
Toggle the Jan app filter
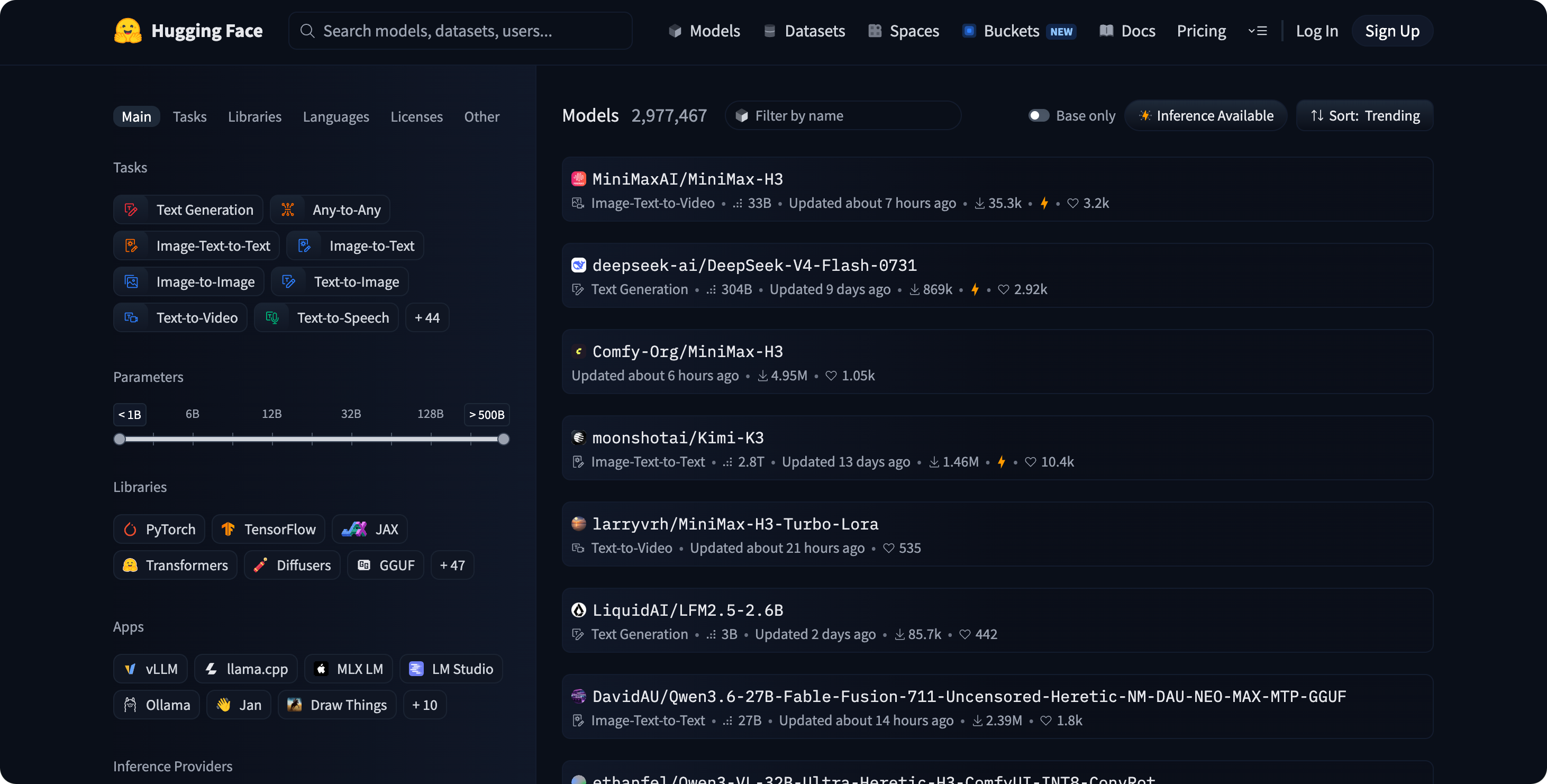tap(239, 705)
